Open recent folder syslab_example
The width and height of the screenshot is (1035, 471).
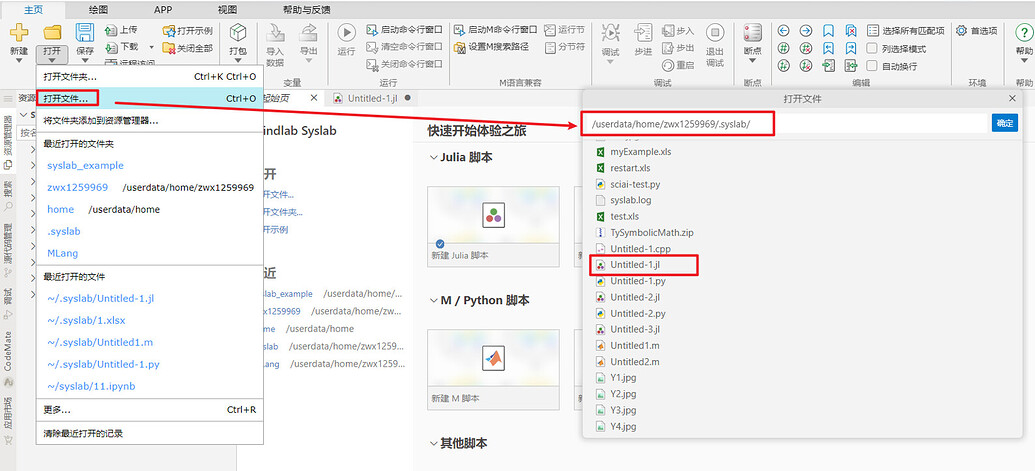[85, 165]
